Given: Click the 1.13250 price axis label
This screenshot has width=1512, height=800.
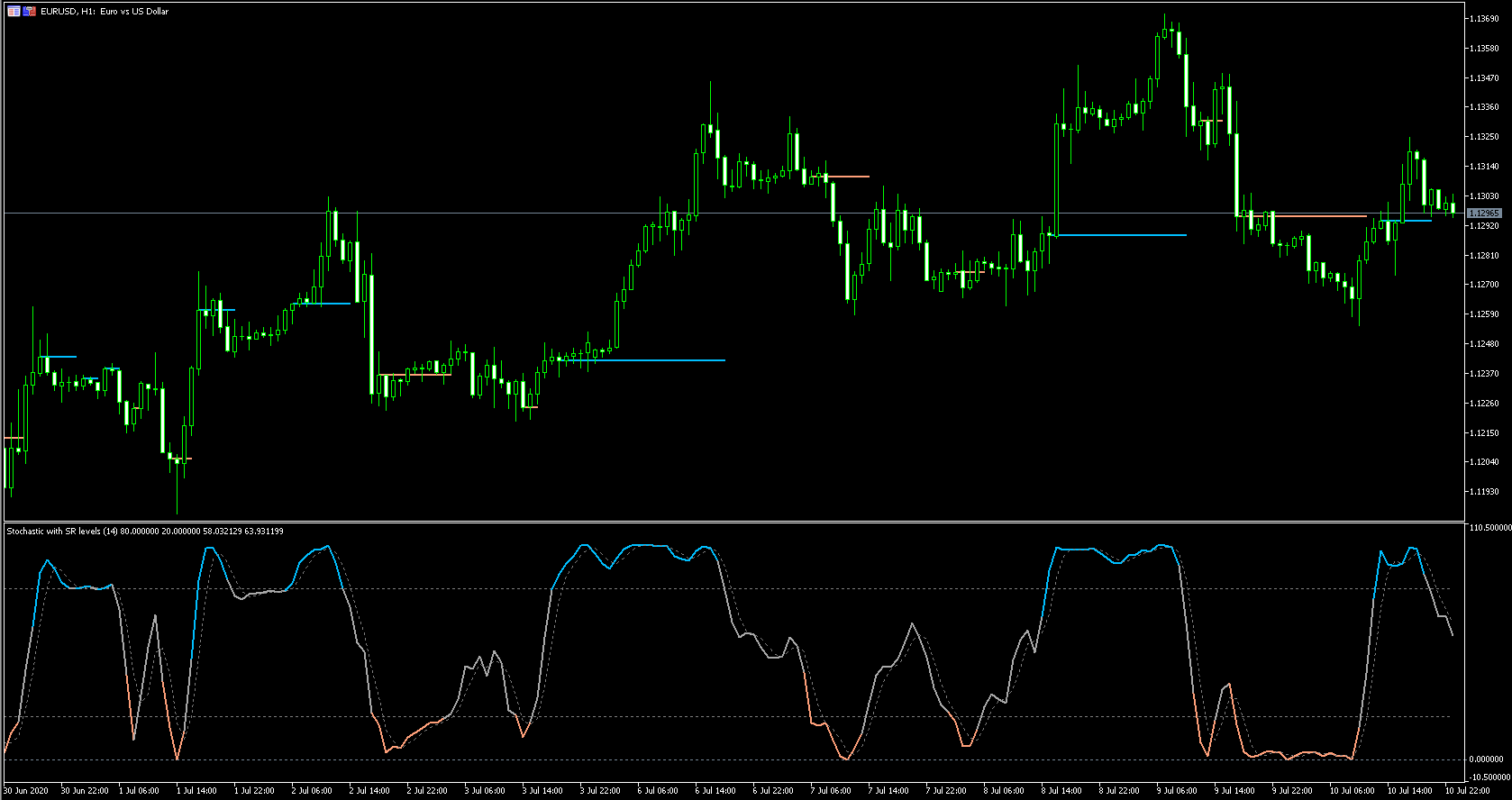Looking at the screenshot, I should [1483, 137].
